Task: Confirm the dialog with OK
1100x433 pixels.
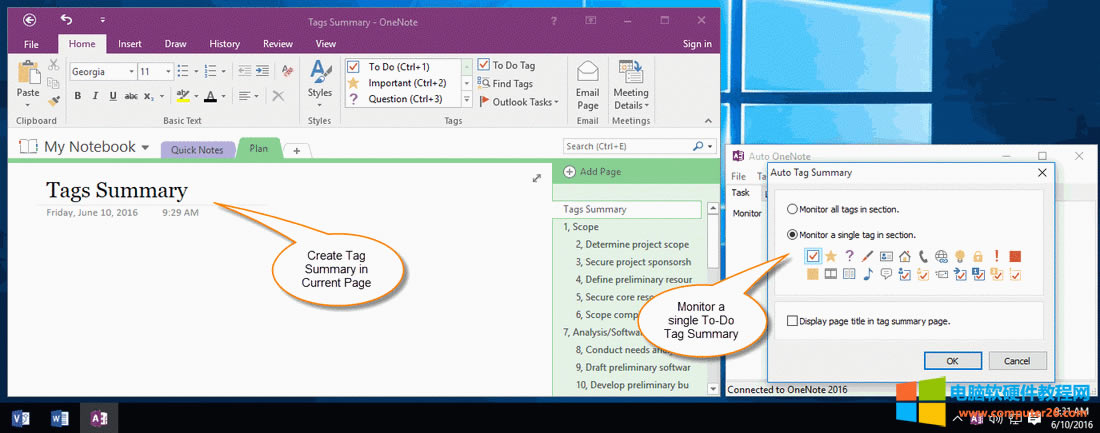Action: (951, 360)
